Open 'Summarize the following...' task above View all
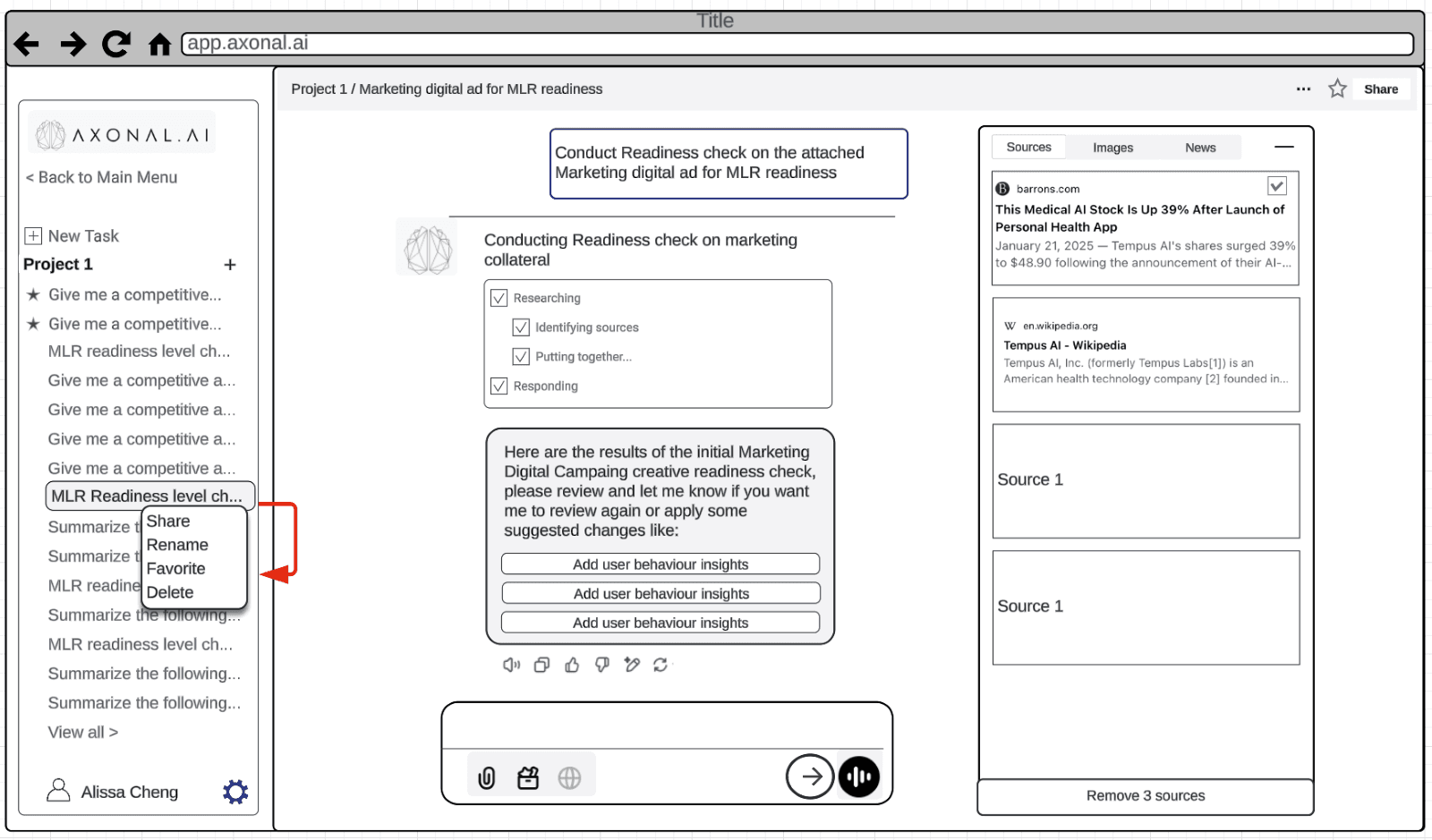This screenshot has width=1432, height=840. coord(144,703)
